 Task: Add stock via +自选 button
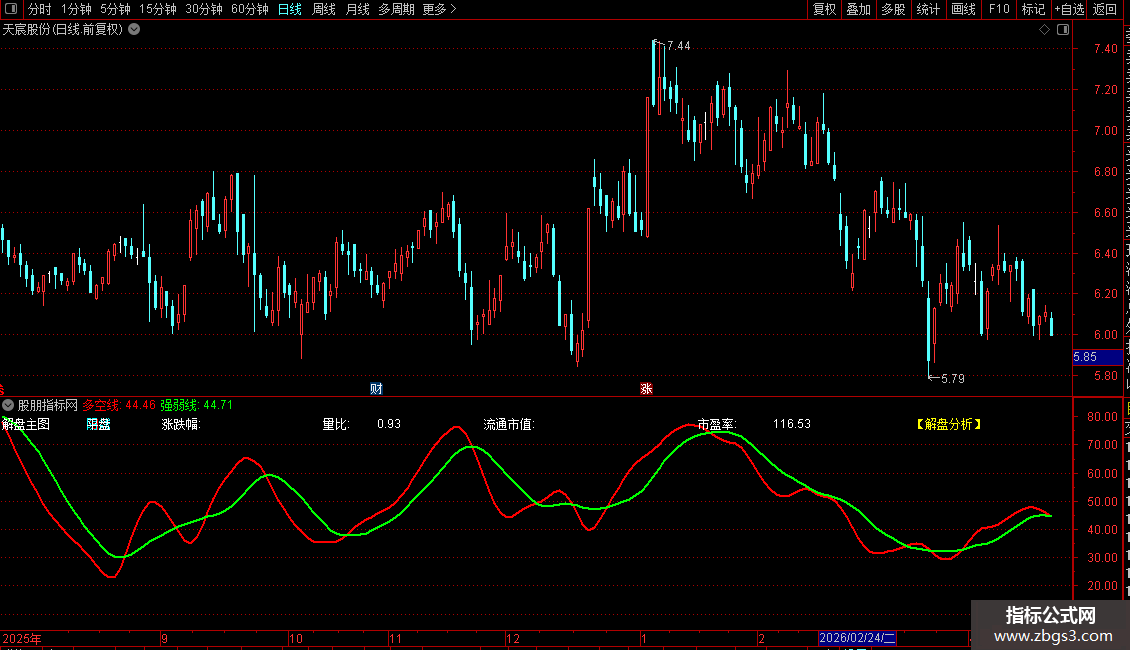1069,9
